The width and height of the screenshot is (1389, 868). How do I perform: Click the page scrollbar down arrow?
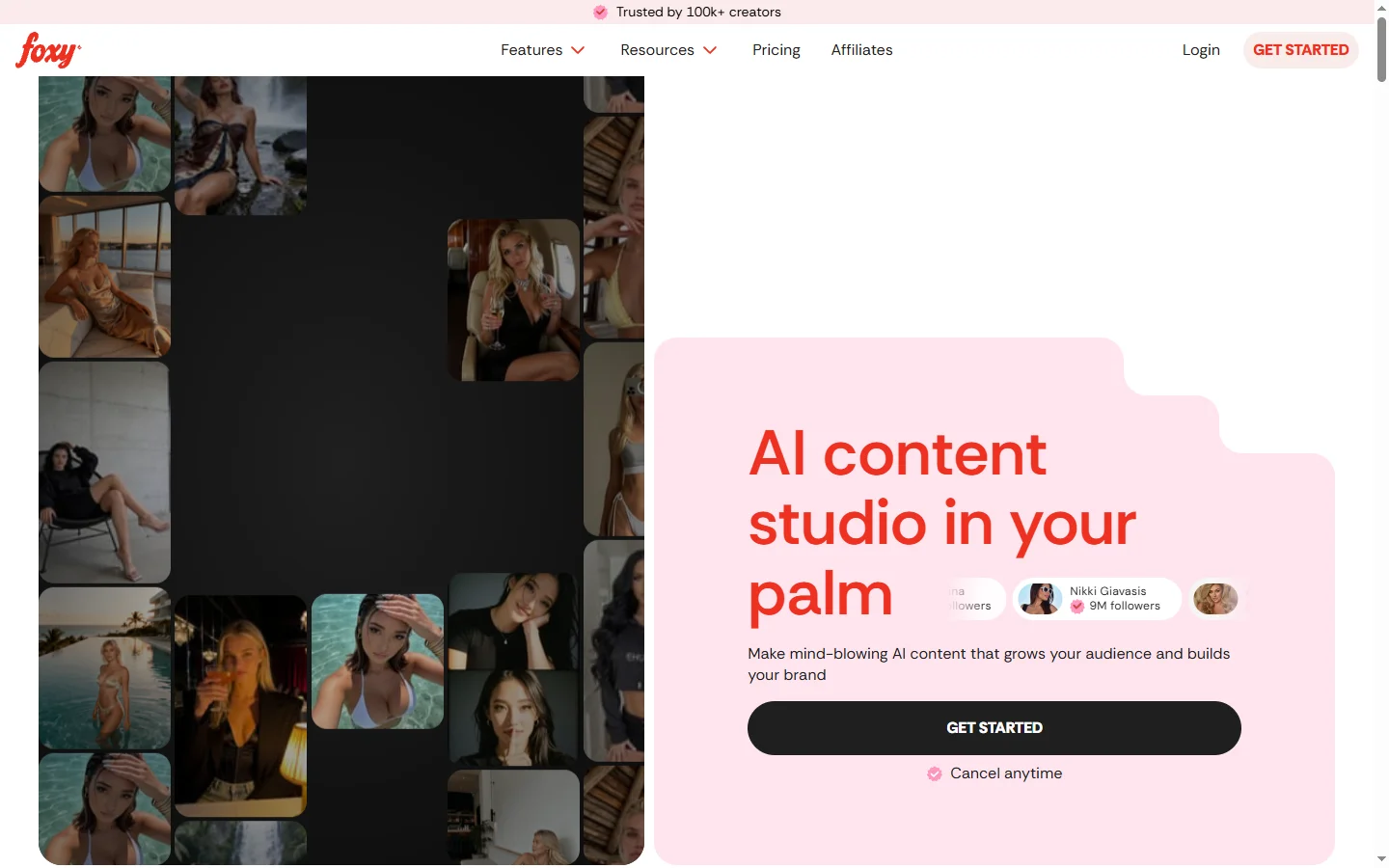coord(1381,858)
